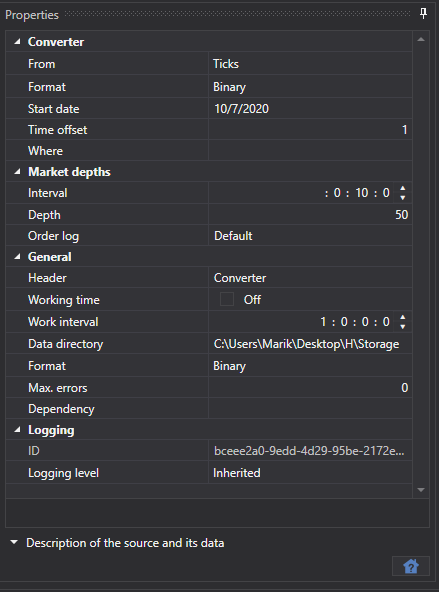Viewport: 439px width, 592px height.
Task: Collapse the Market depths section
Action: pyautogui.click(x=17, y=172)
